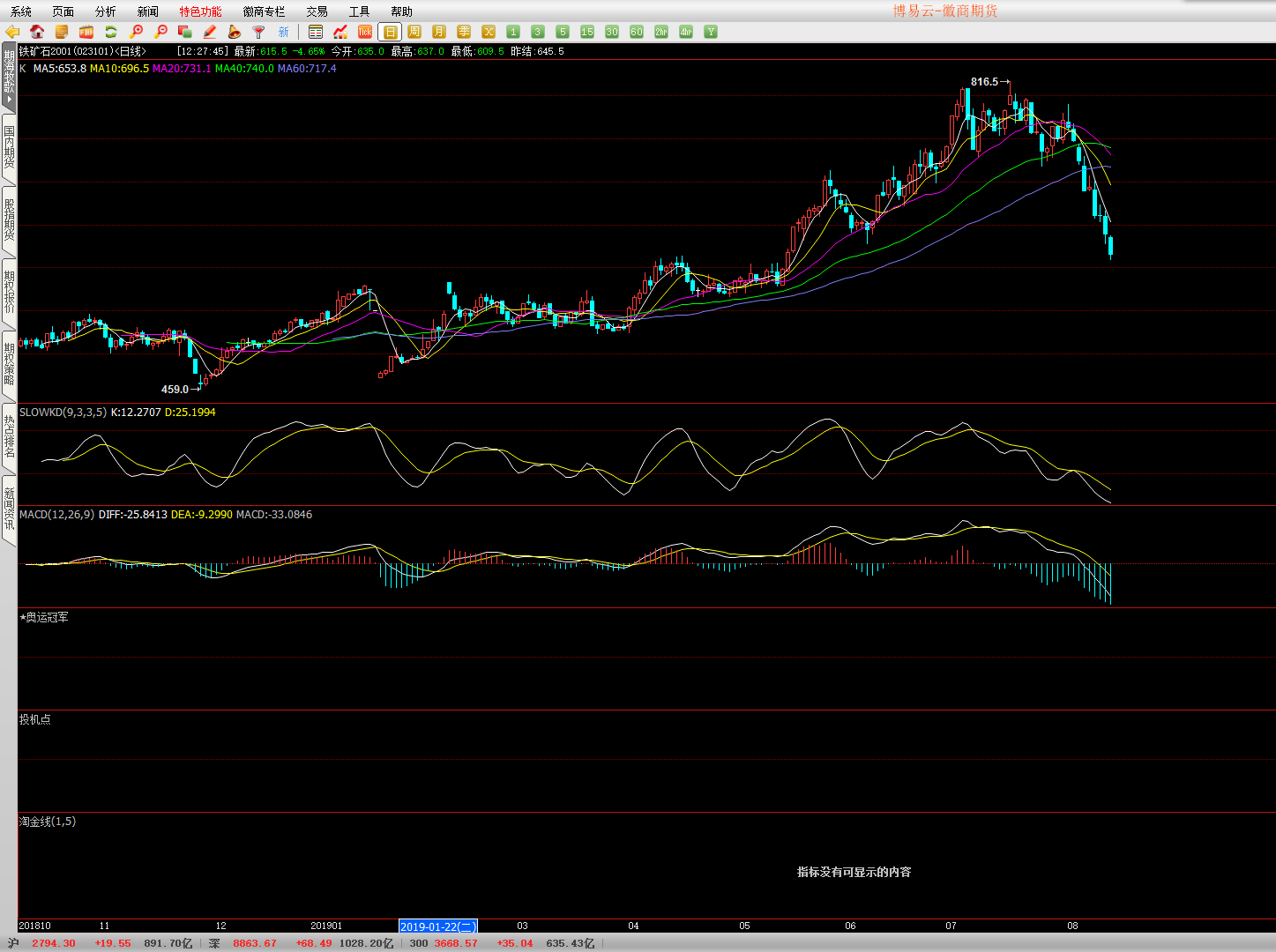This screenshot has height=952, width=1276.
Task: Open the 交易 menu
Action: (317, 11)
